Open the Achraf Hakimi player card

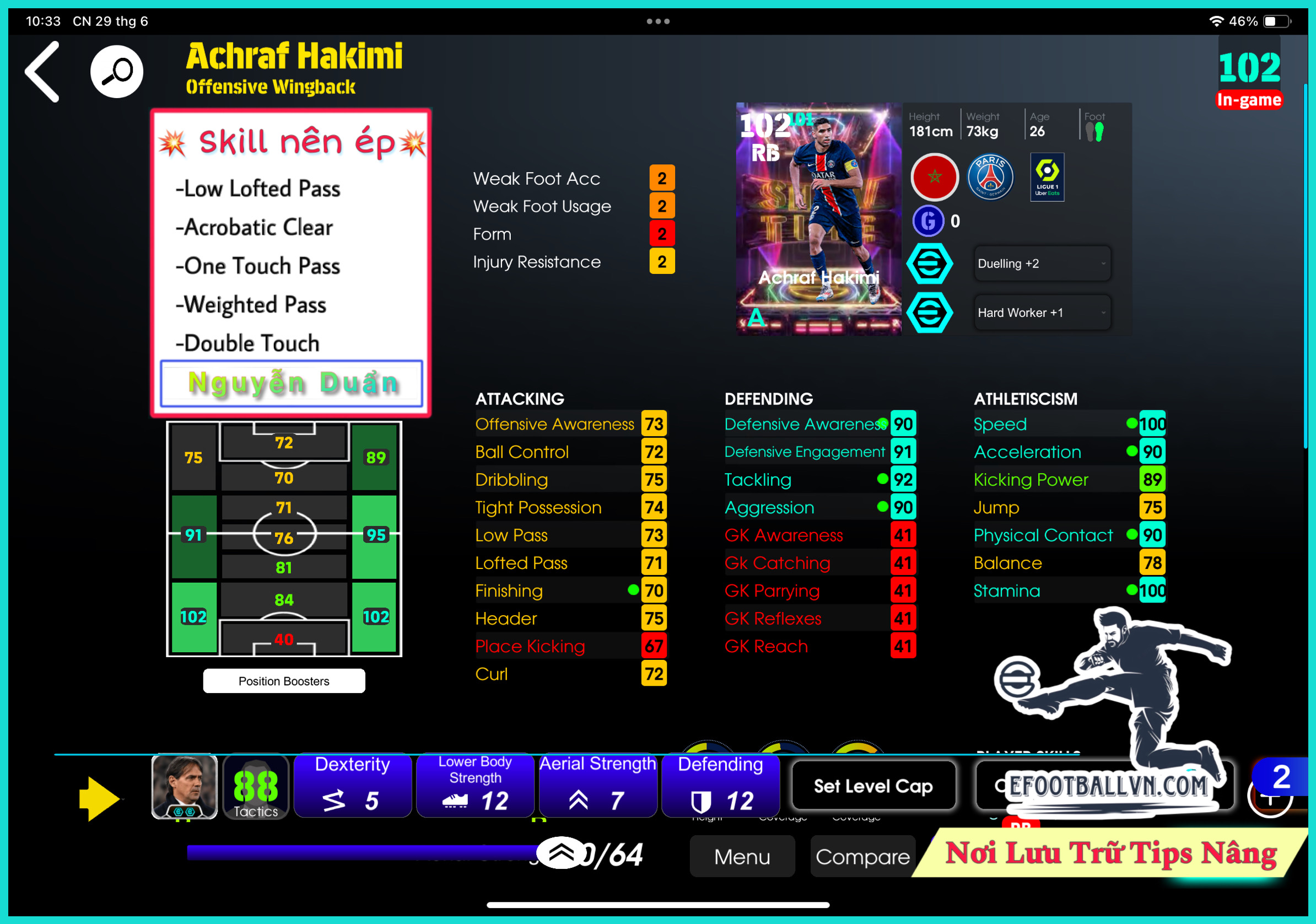point(818,219)
